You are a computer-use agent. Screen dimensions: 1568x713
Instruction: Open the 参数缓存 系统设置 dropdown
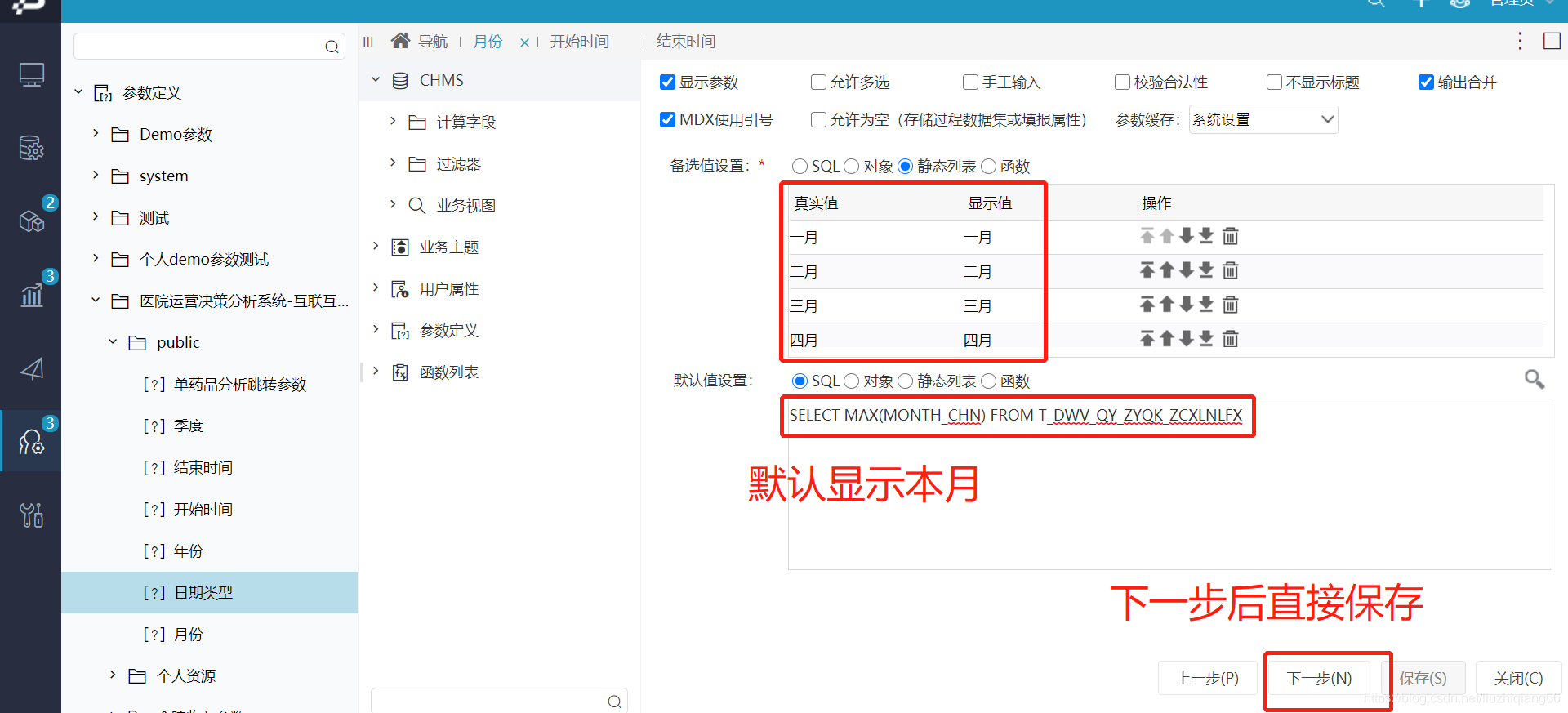(x=1263, y=120)
